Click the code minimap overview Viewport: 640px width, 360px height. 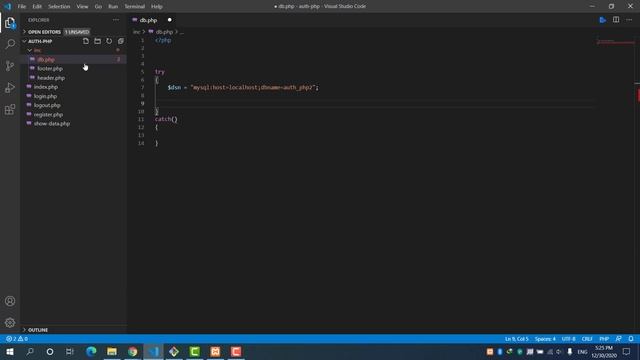616,42
